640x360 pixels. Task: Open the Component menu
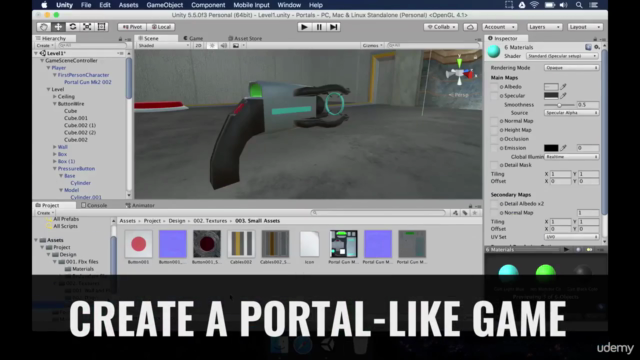coord(208,5)
